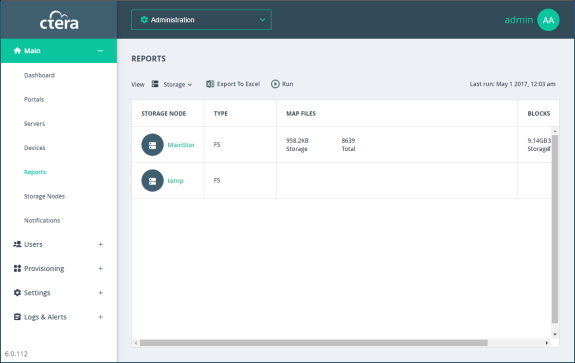
Task: Open the Storage view dropdown
Action: [178, 84]
